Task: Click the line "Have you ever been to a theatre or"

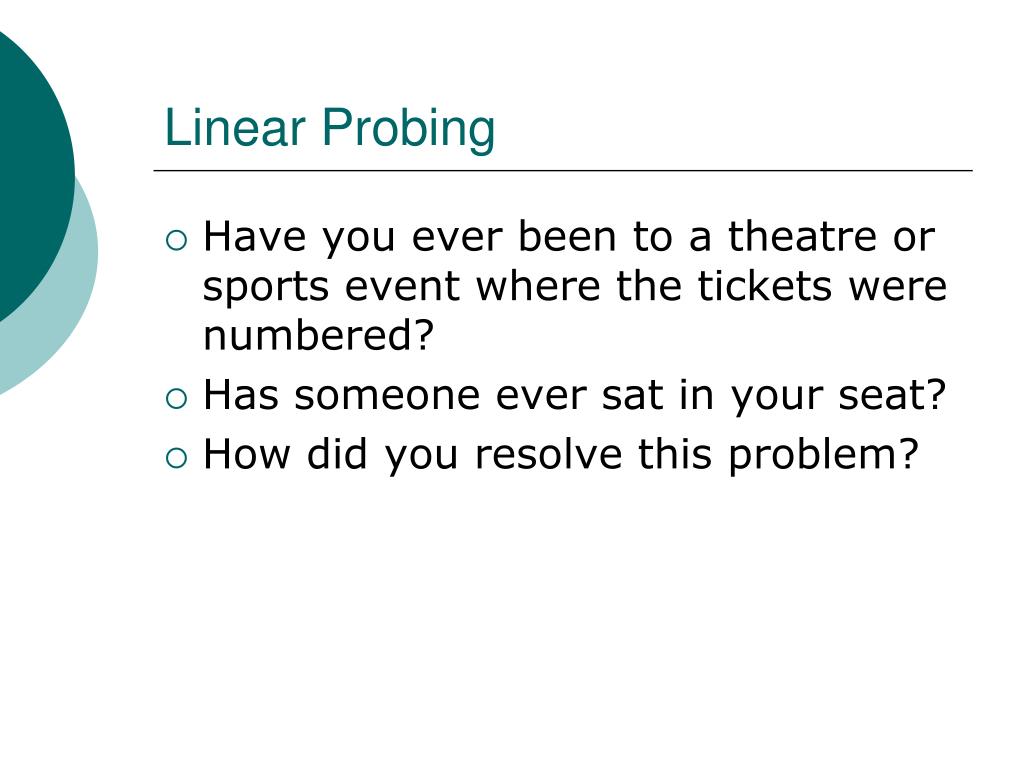Action: (x=569, y=236)
